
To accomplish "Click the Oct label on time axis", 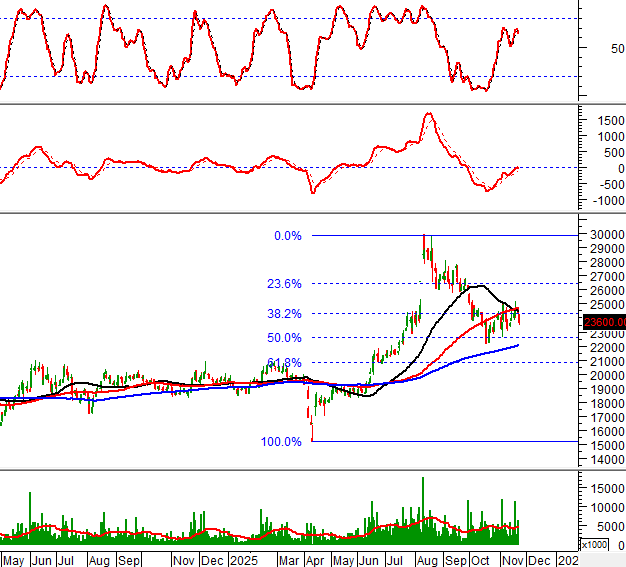I will [x=483, y=559].
